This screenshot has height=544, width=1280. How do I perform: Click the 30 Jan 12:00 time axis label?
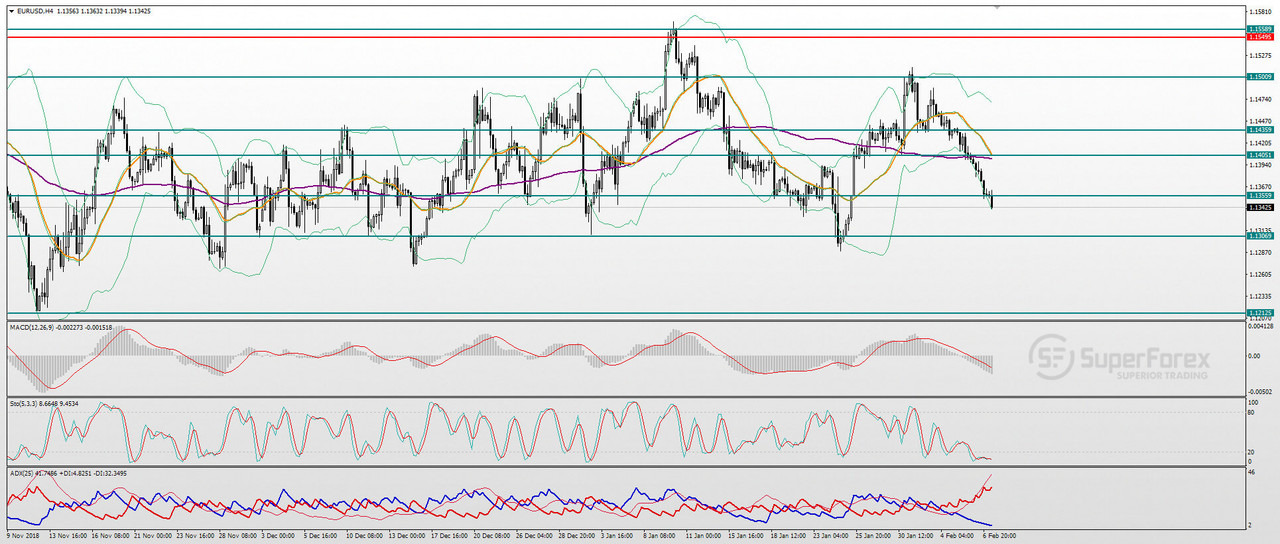pyautogui.click(x=915, y=536)
